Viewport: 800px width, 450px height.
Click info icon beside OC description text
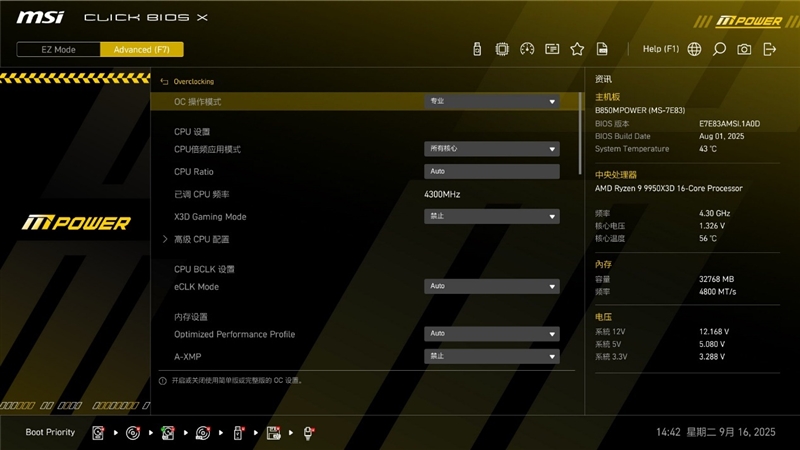tap(163, 381)
